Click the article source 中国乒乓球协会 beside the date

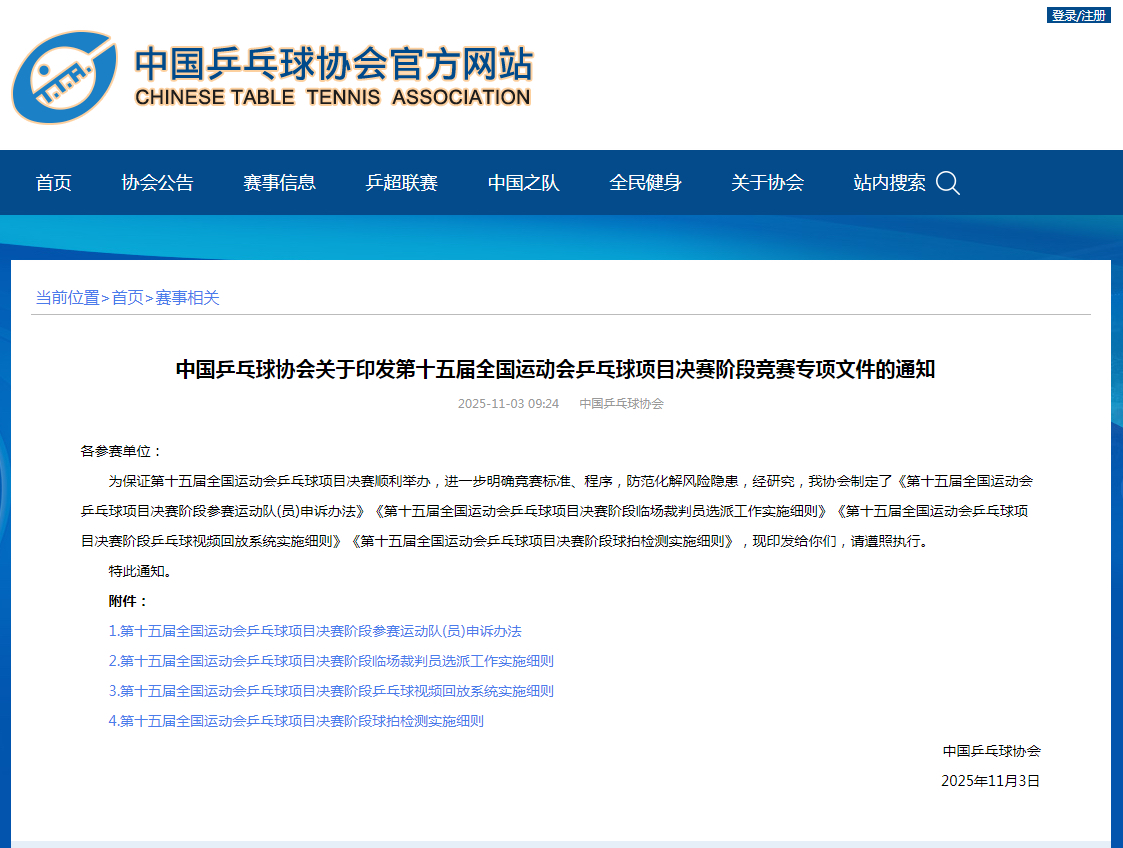point(621,404)
